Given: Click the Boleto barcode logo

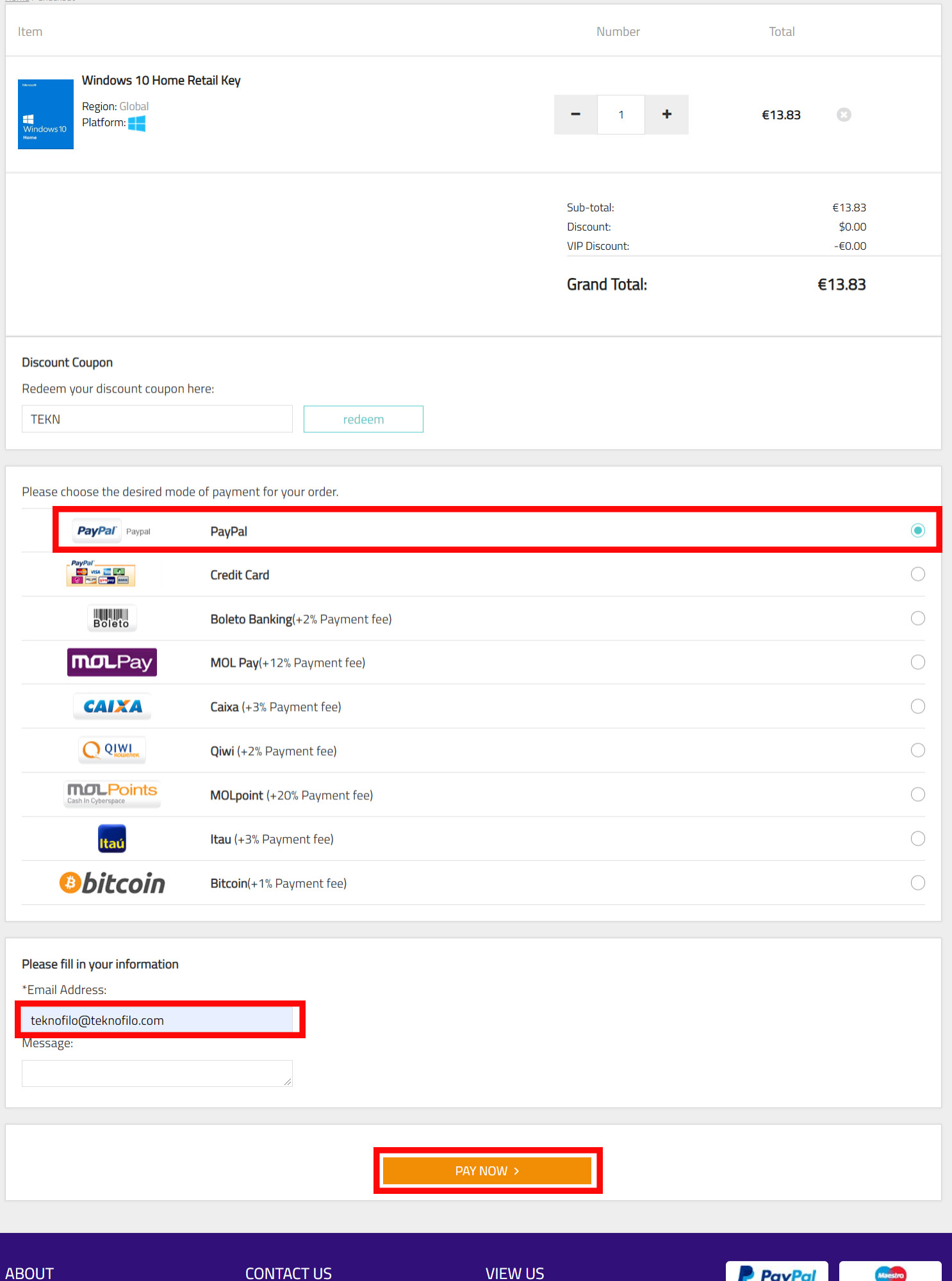Looking at the screenshot, I should tap(111, 618).
